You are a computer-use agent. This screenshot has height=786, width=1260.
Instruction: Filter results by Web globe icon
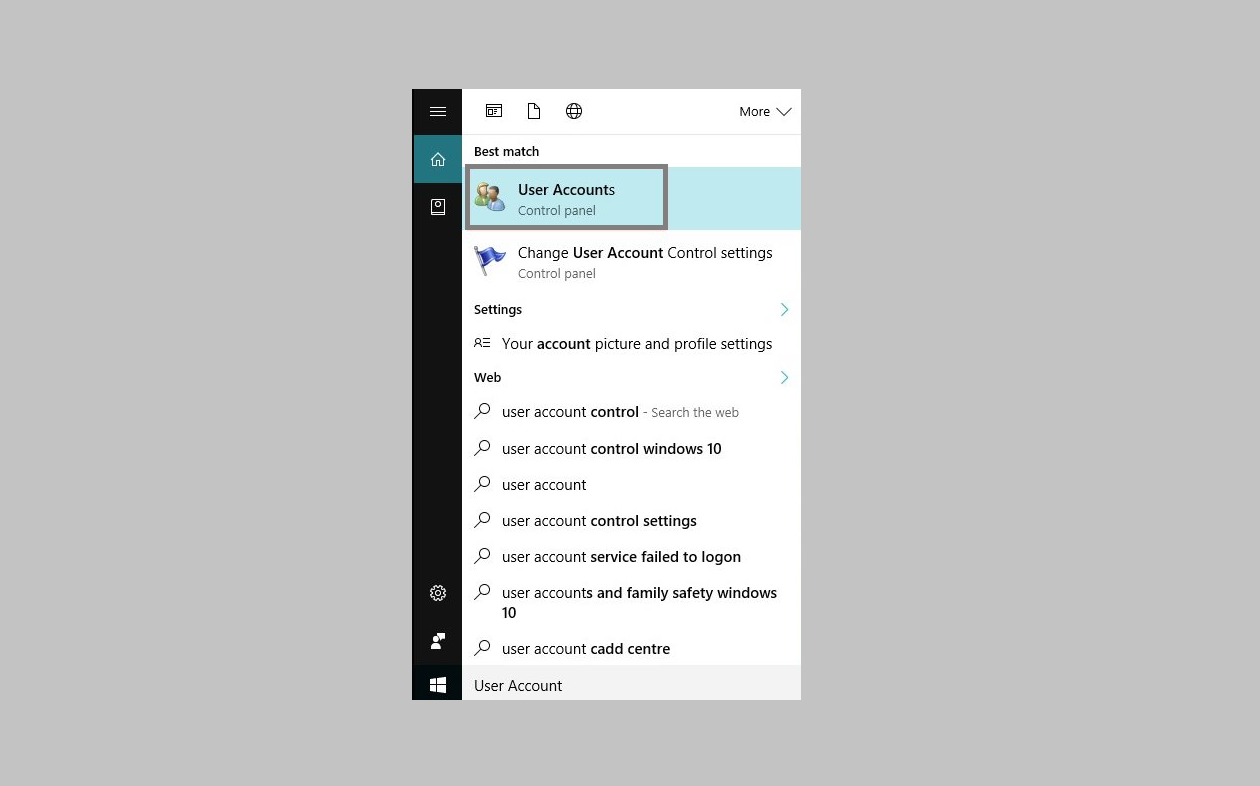(574, 111)
